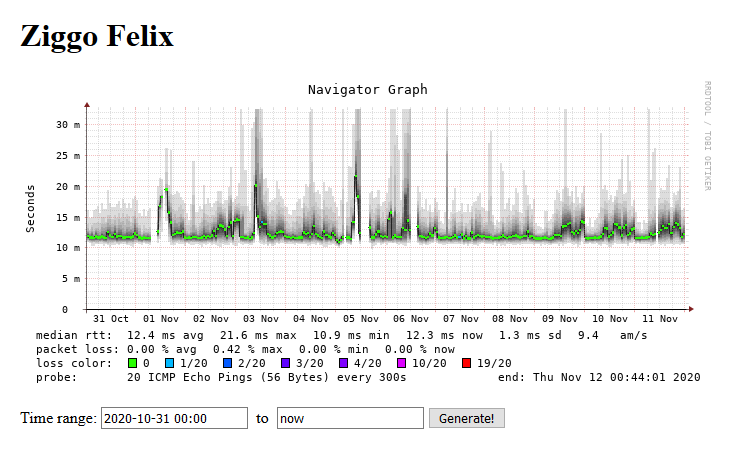Click the end timestamp 'Thu Nov 12 00:44:01 2020'
Viewport: 753px width, 452px height.
coord(617,377)
